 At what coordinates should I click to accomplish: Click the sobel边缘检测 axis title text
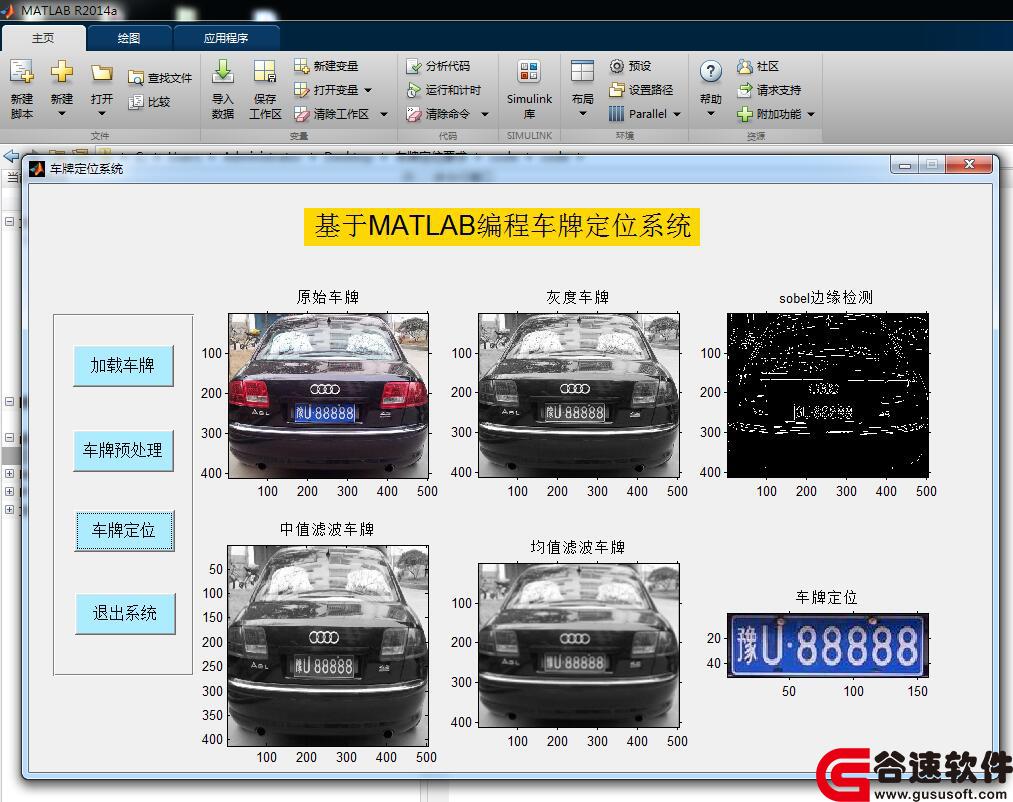point(826,298)
